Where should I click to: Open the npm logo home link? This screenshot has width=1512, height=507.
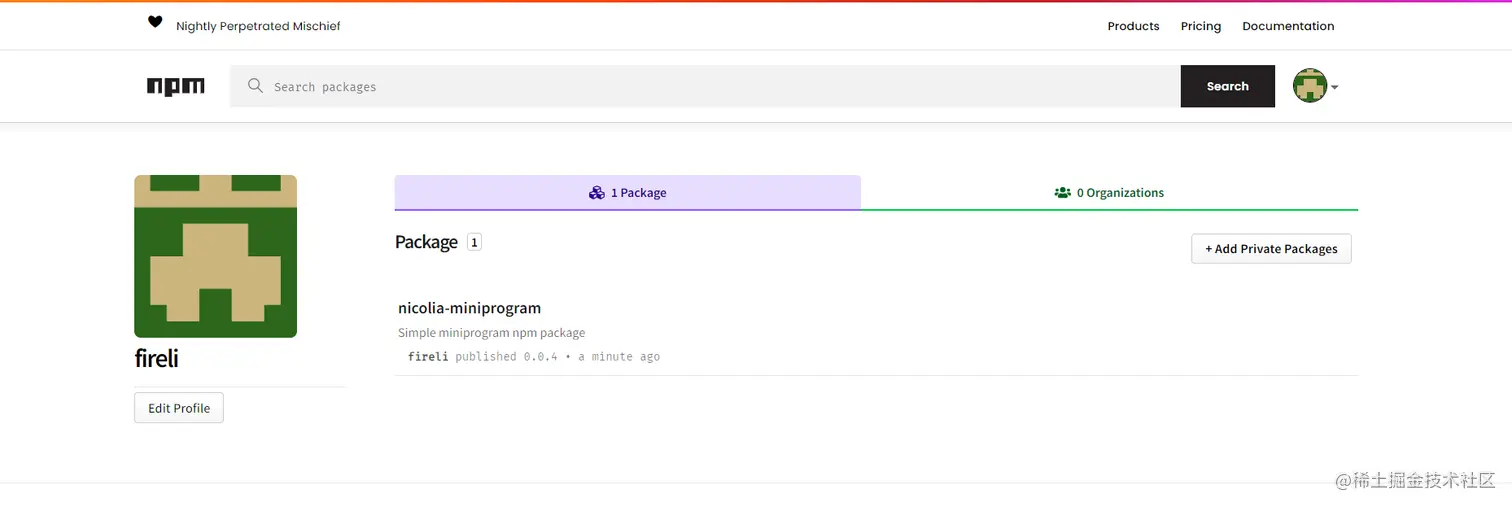(176, 87)
